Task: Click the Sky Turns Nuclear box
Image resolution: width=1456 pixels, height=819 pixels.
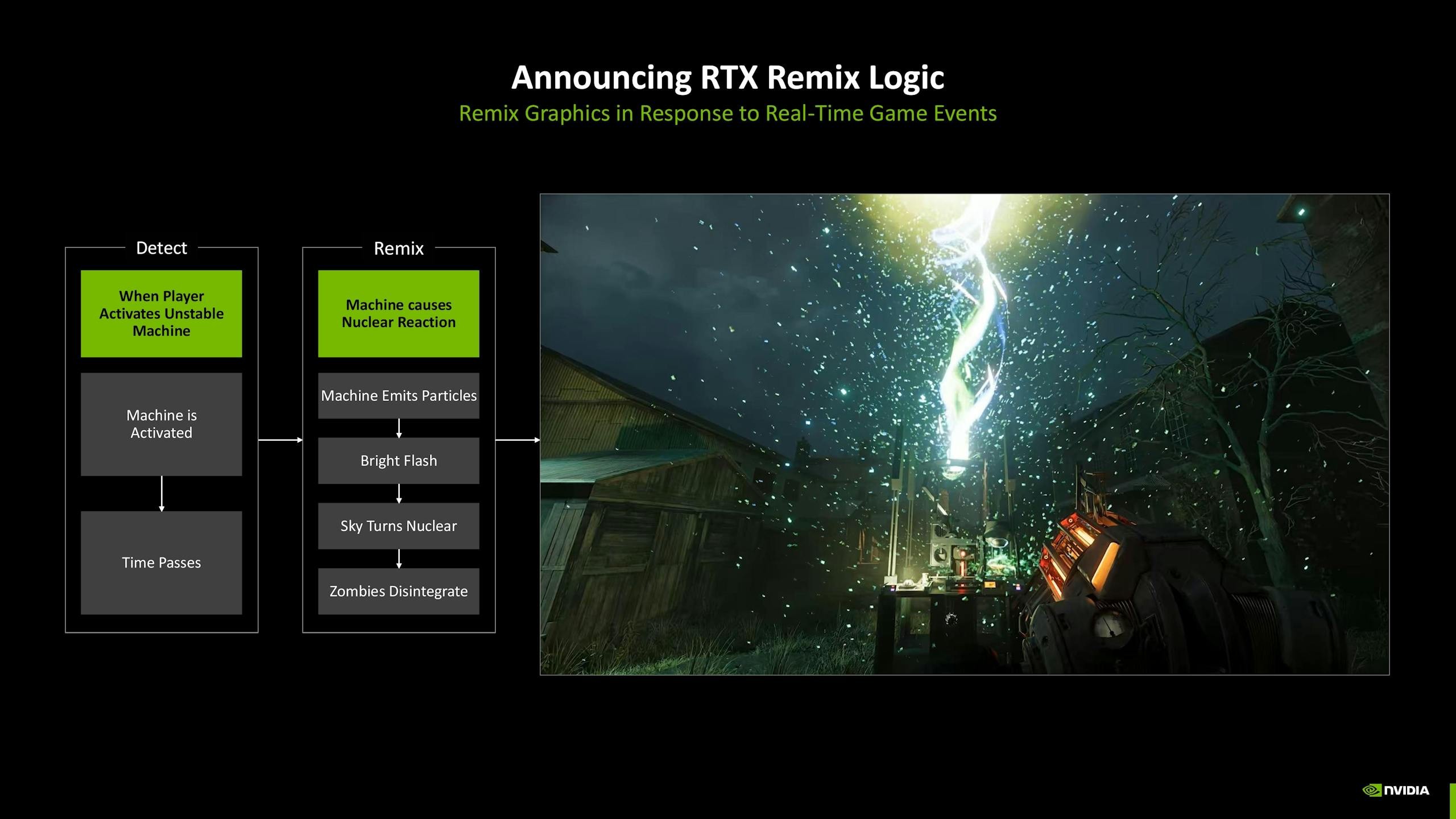Action: tap(399, 526)
